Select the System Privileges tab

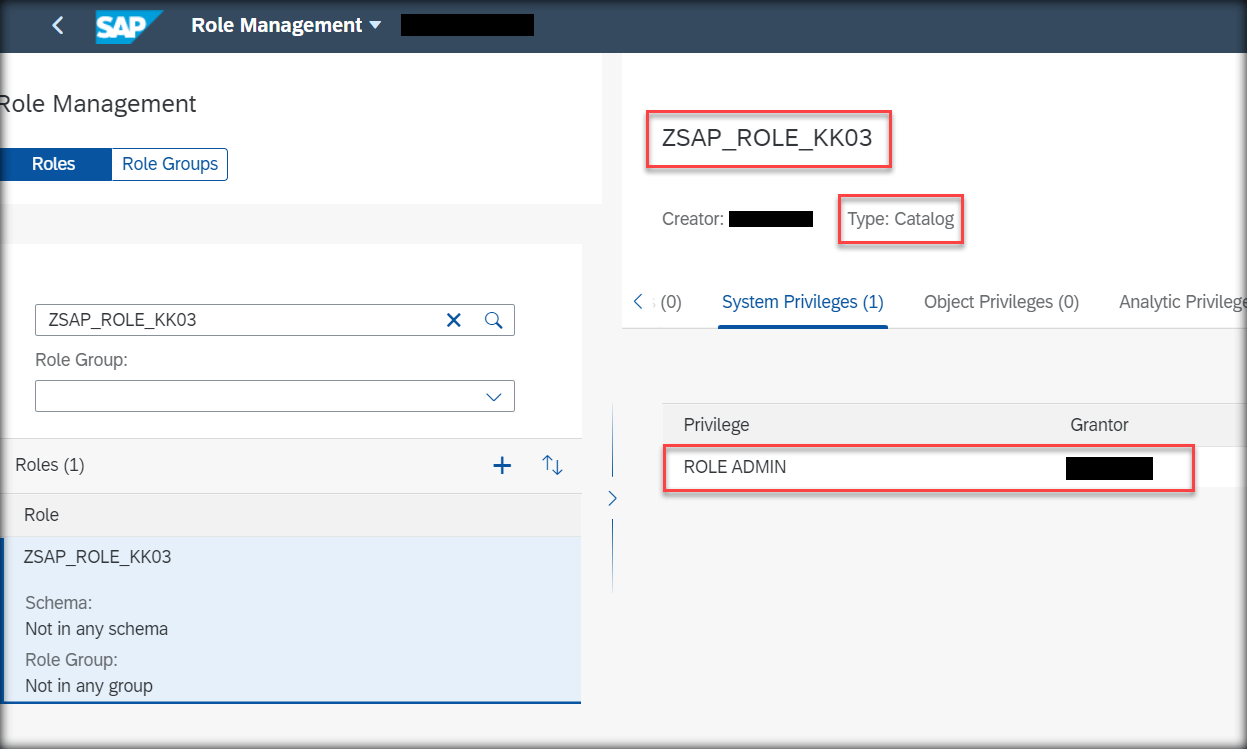pyautogui.click(x=804, y=301)
